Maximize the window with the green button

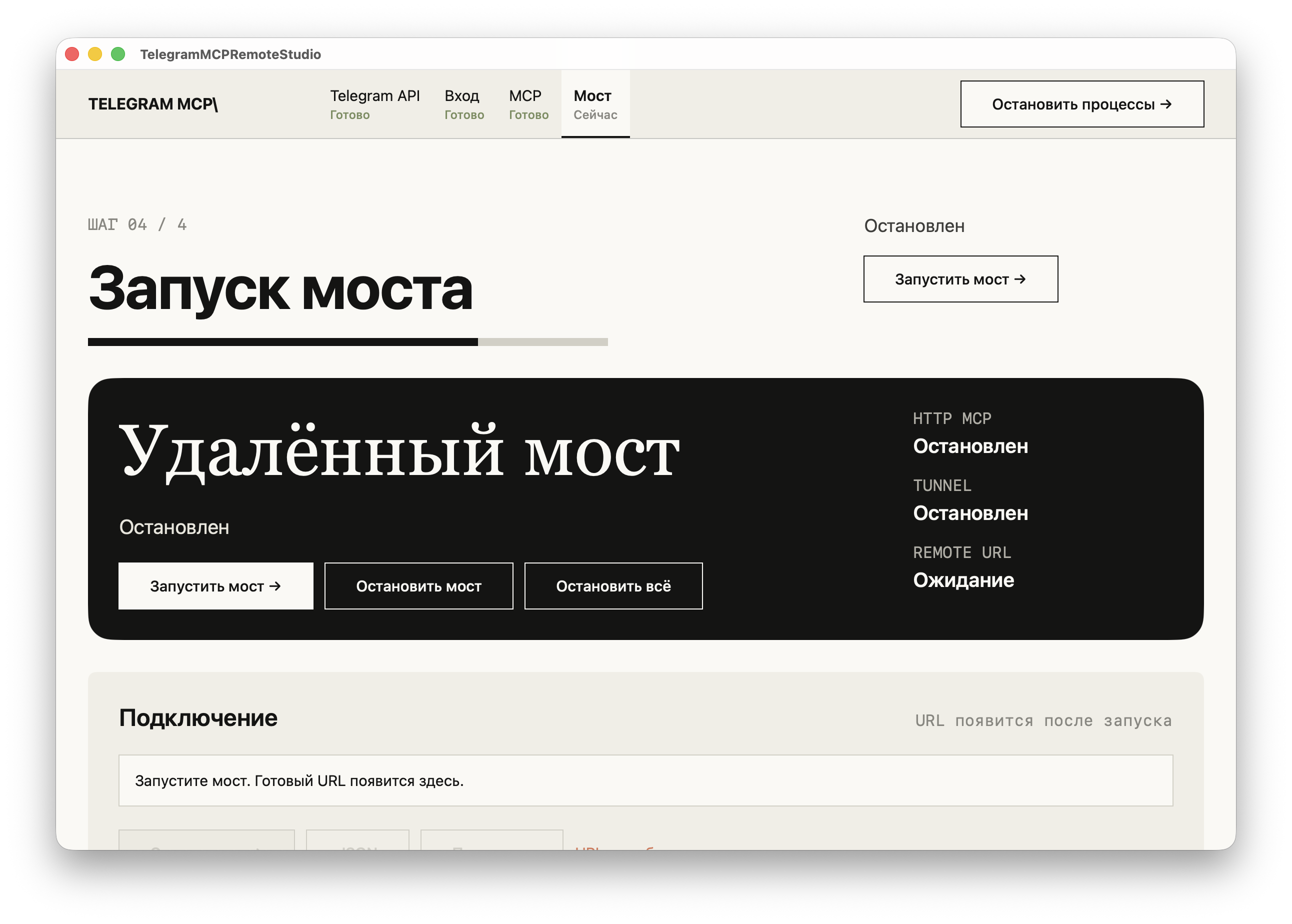[x=118, y=54]
